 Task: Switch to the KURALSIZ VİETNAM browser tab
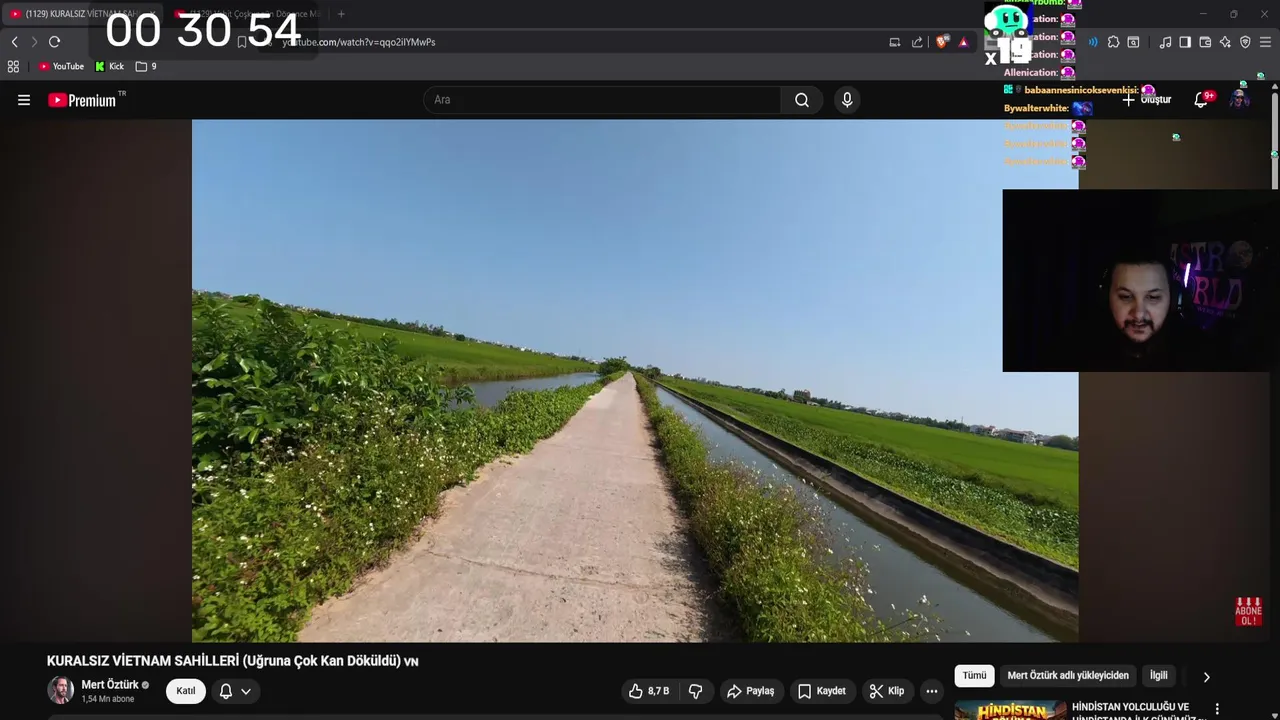click(82, 14)
